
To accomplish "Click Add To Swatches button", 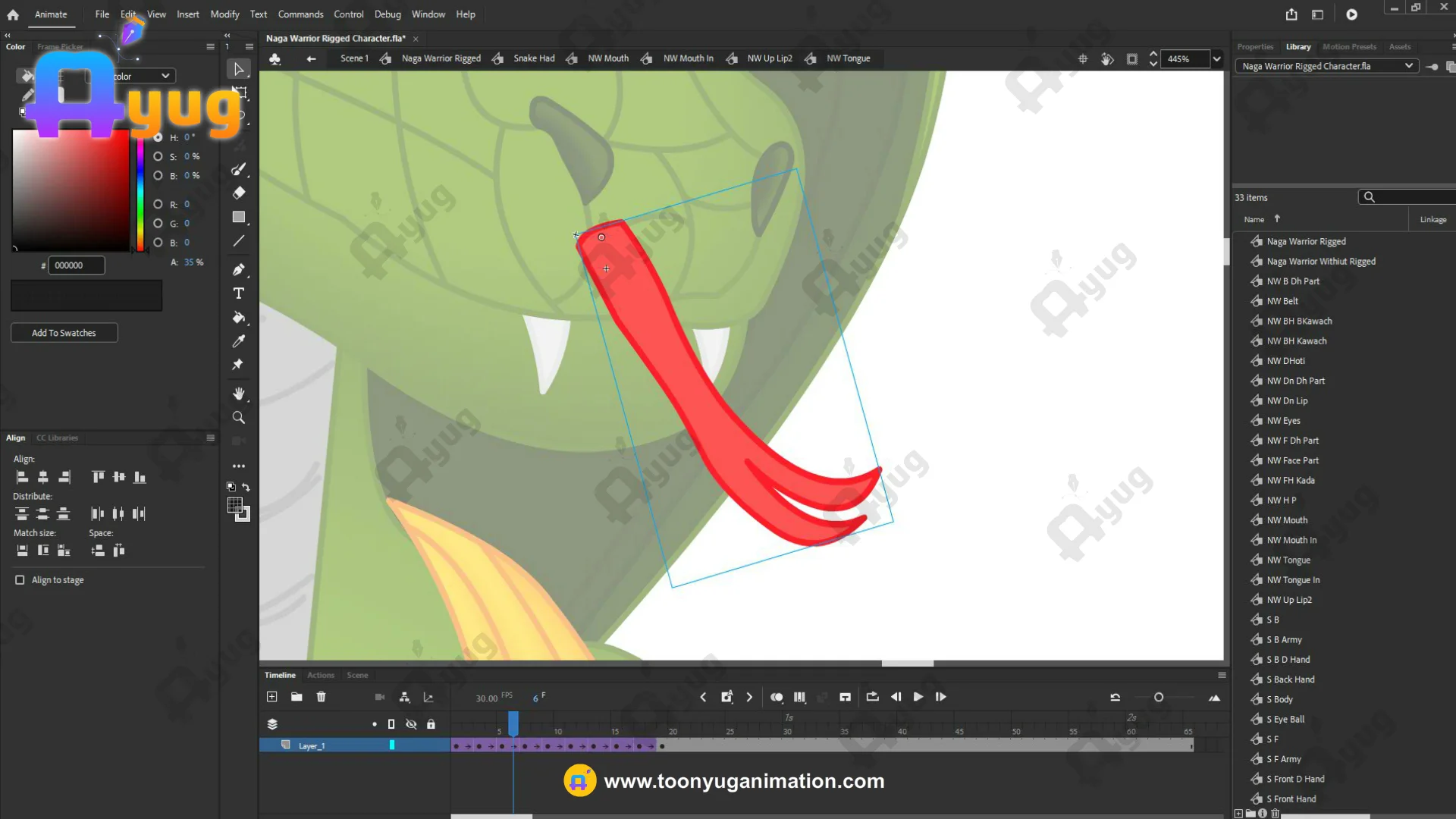I will point(64,333).
